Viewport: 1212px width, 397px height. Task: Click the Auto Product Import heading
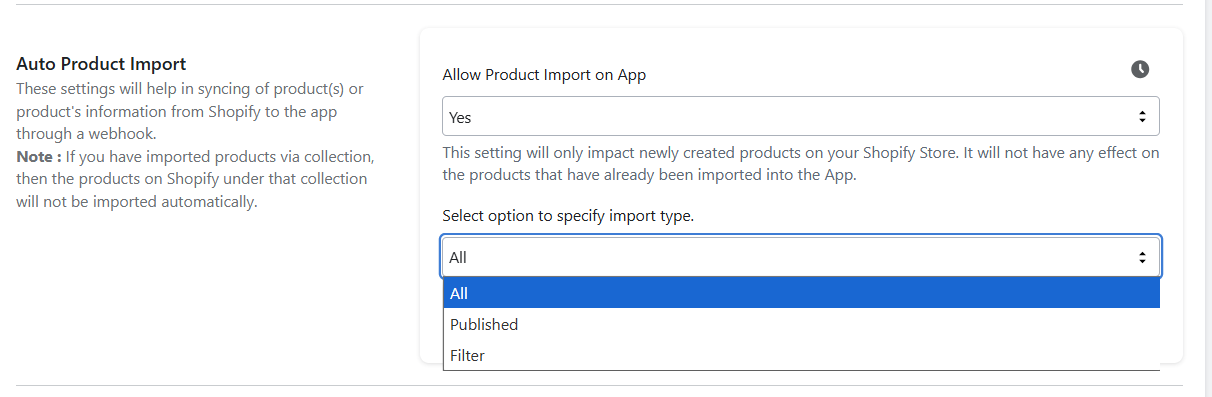pyautogui.click(x=101, y=64)
